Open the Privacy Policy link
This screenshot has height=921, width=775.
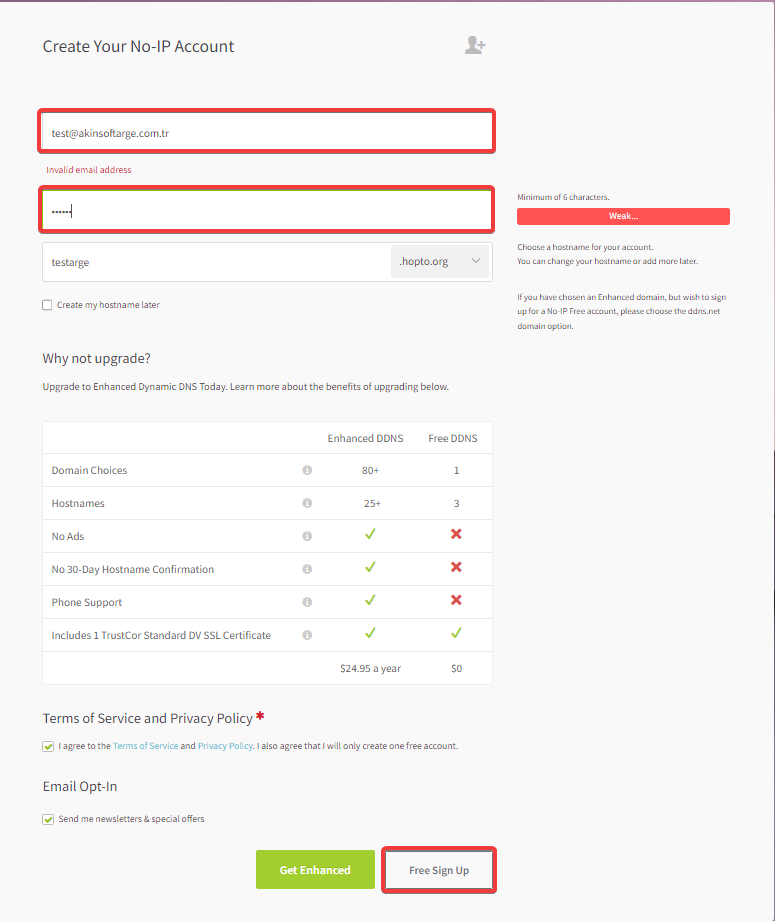[x=225, y=746]
